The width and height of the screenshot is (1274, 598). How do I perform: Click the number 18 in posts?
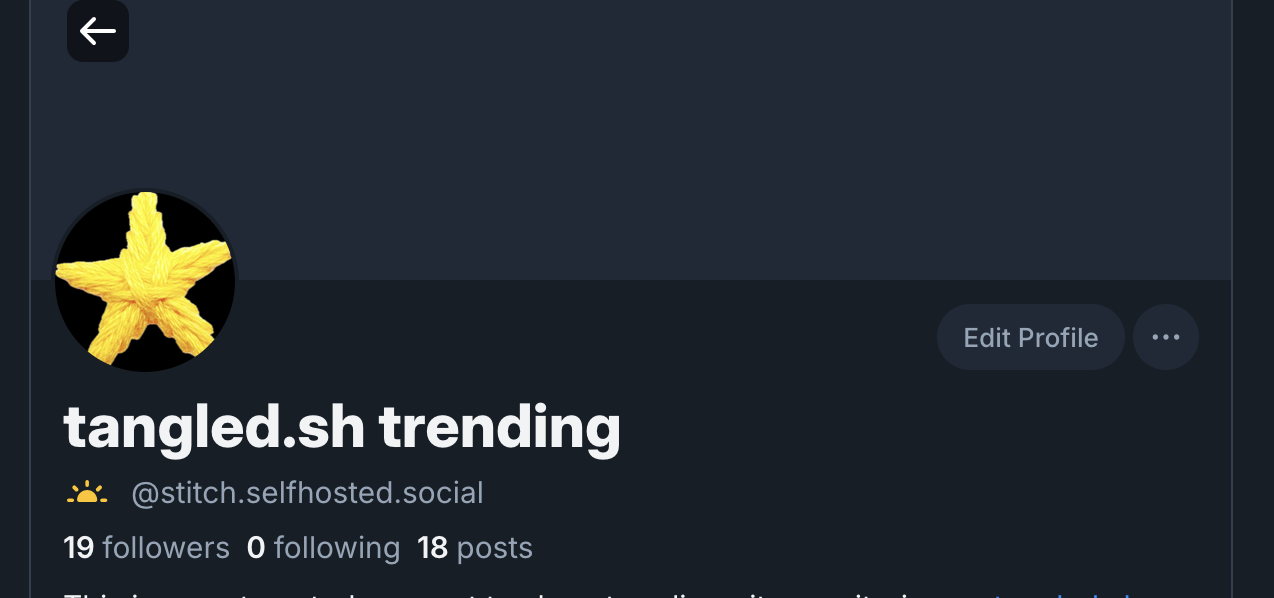coord(432,547)
